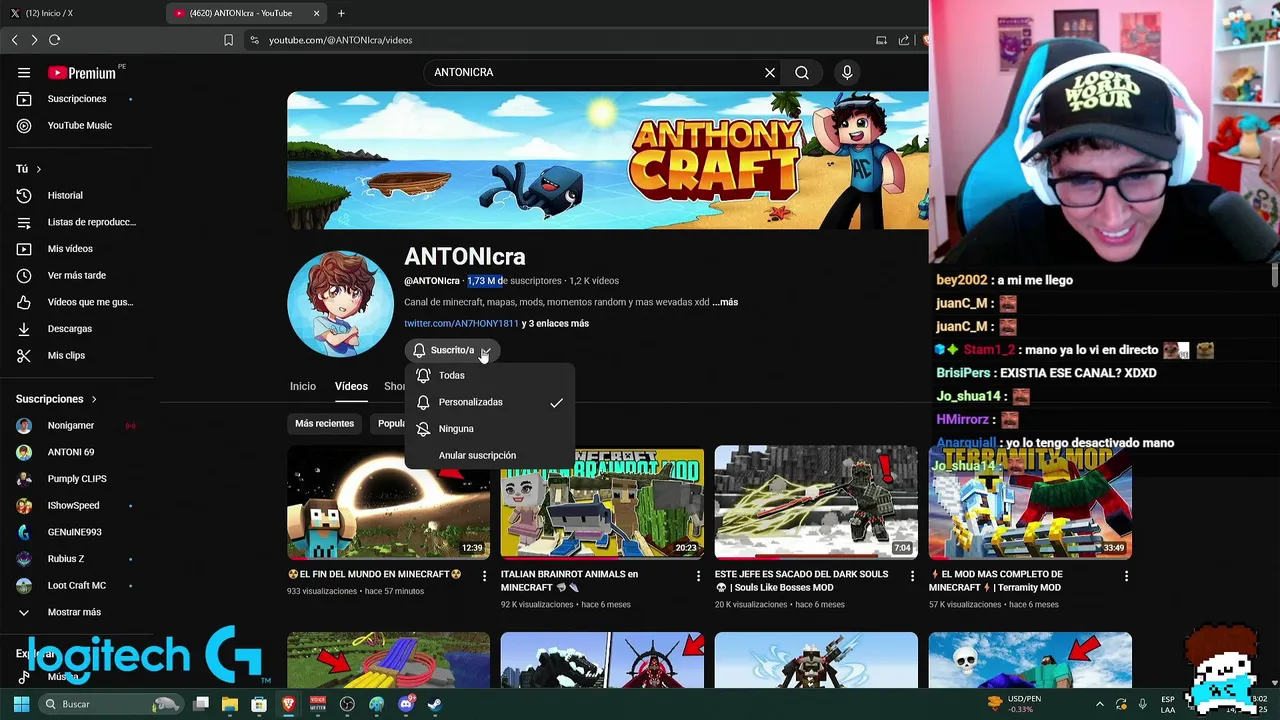Bookmark this page in the address bar
The width and height of the screenshot is (1280, 720).
click(x=228, y=40)
